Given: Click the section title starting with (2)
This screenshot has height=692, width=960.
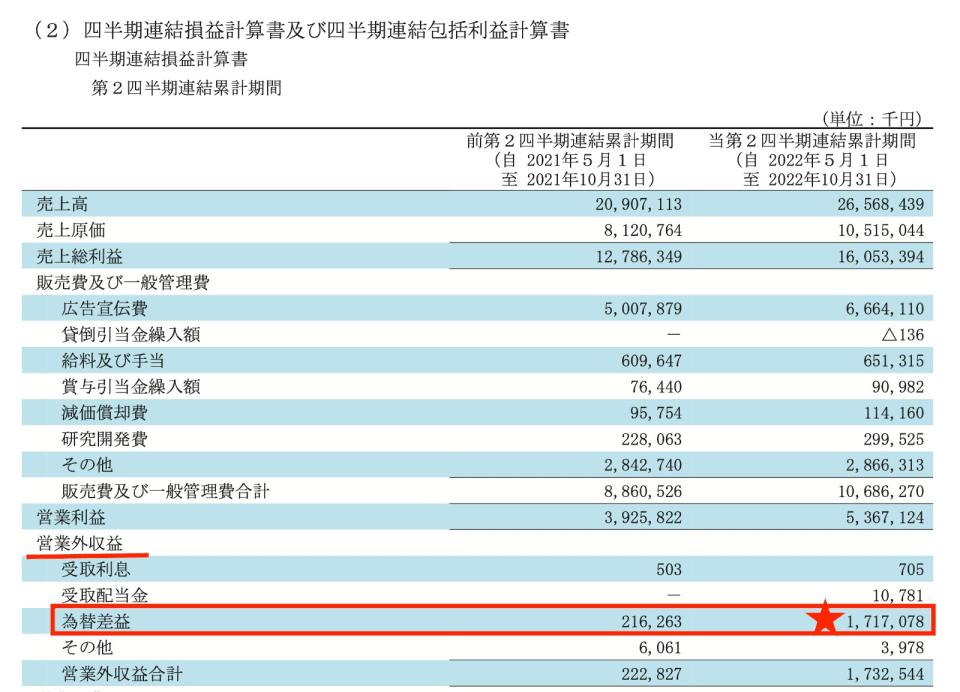Looking at the screenshot, I should 300,31.
